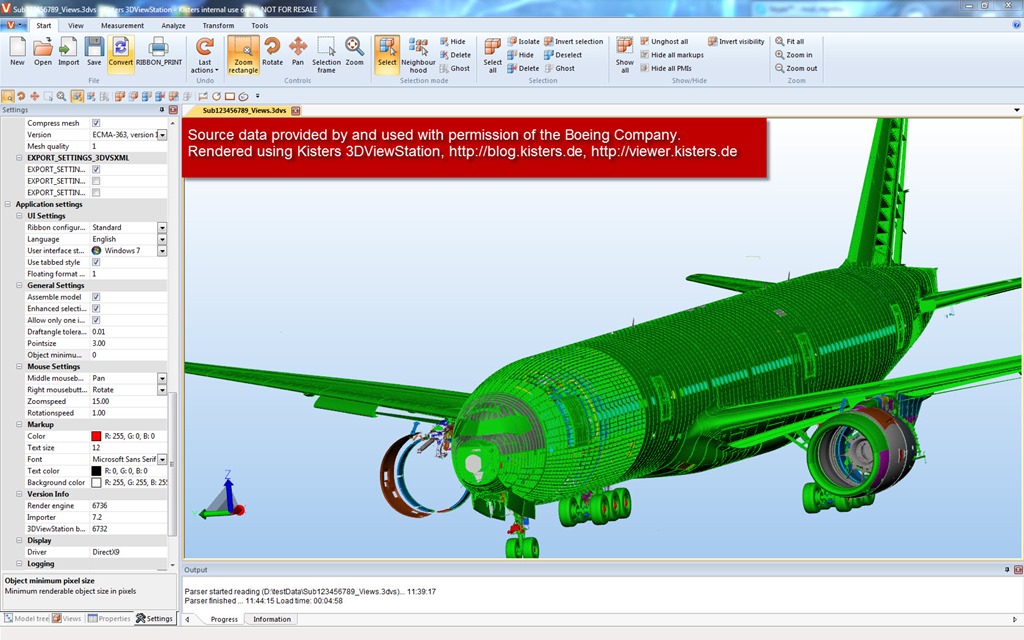Click the Zoomspeed value field
This screenshot has height=640, width=1024.
coord(128,402)
